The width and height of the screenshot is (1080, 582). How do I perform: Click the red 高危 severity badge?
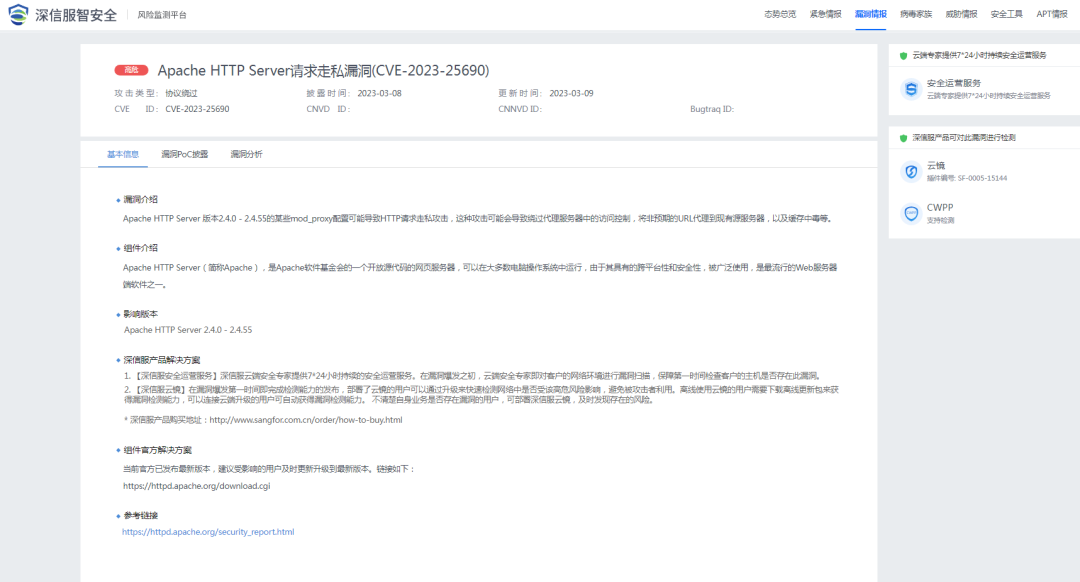(131, 70)
